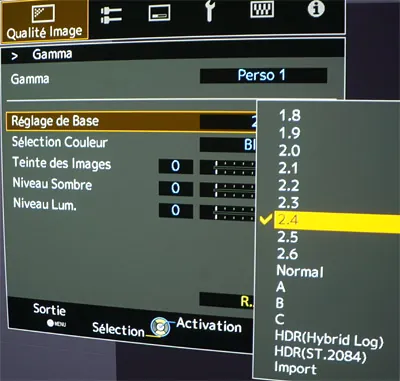Adjust the Teinte des Images slider

(x=228, y=168)
